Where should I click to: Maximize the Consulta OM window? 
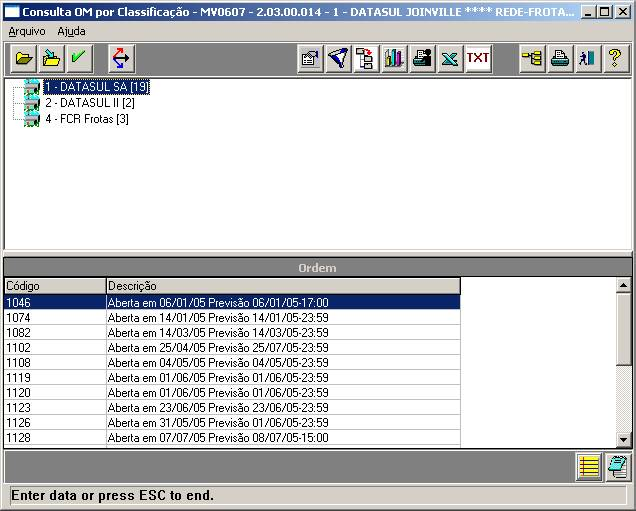click(x=605, y=12)
